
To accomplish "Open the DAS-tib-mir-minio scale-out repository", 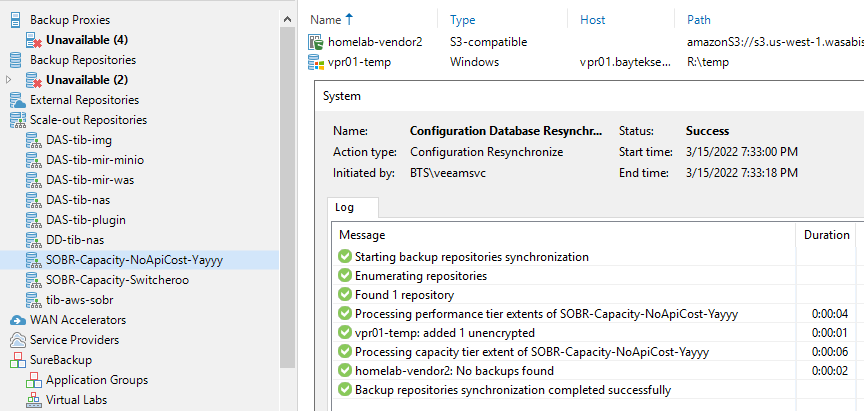I will tap(95, 160).
